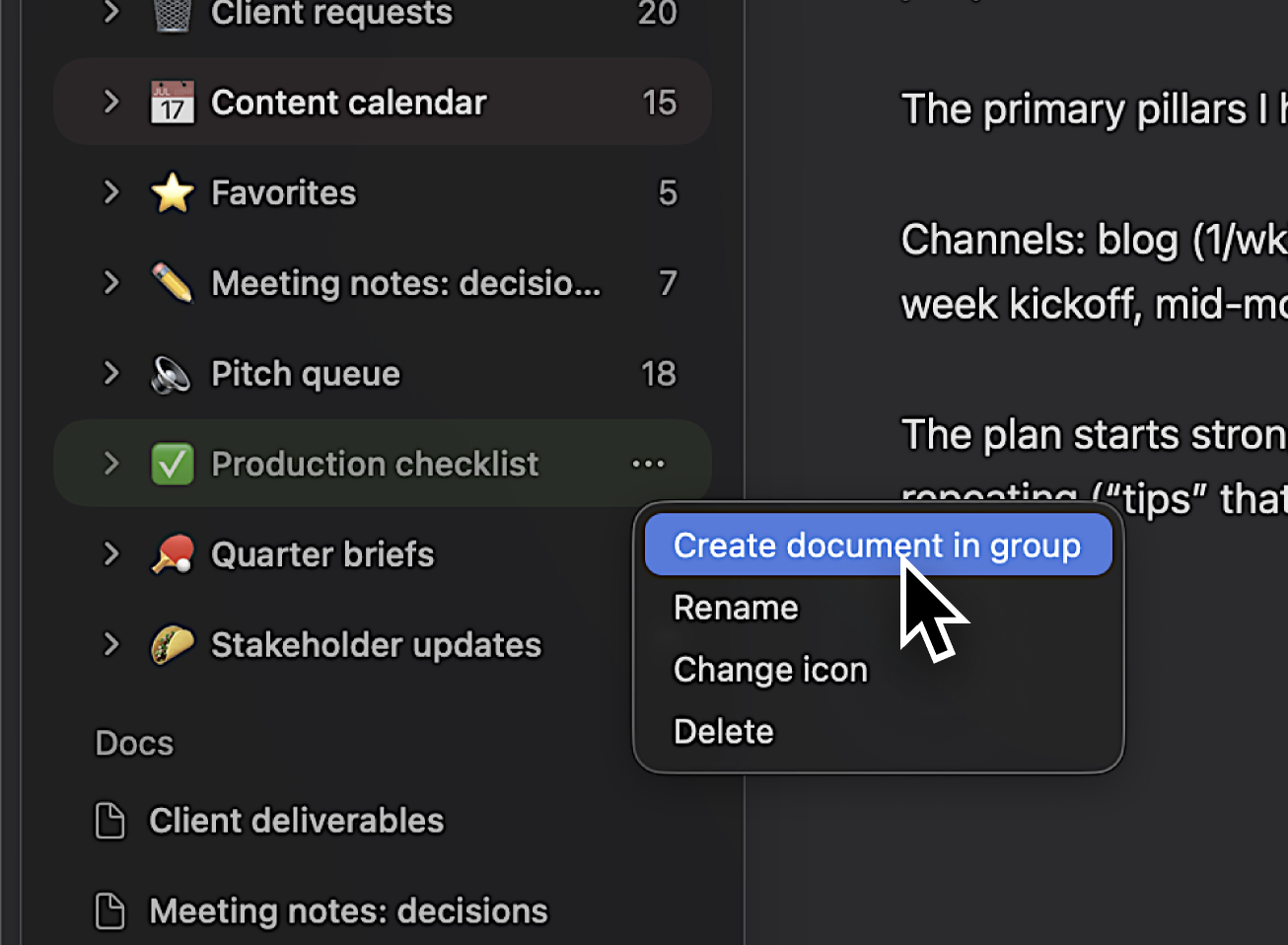The height and width of the screenshot is (945, 1288).
Task: Click the ping-pong paddle icon for Quarter briefs
Action: click(x=173, y=555)
